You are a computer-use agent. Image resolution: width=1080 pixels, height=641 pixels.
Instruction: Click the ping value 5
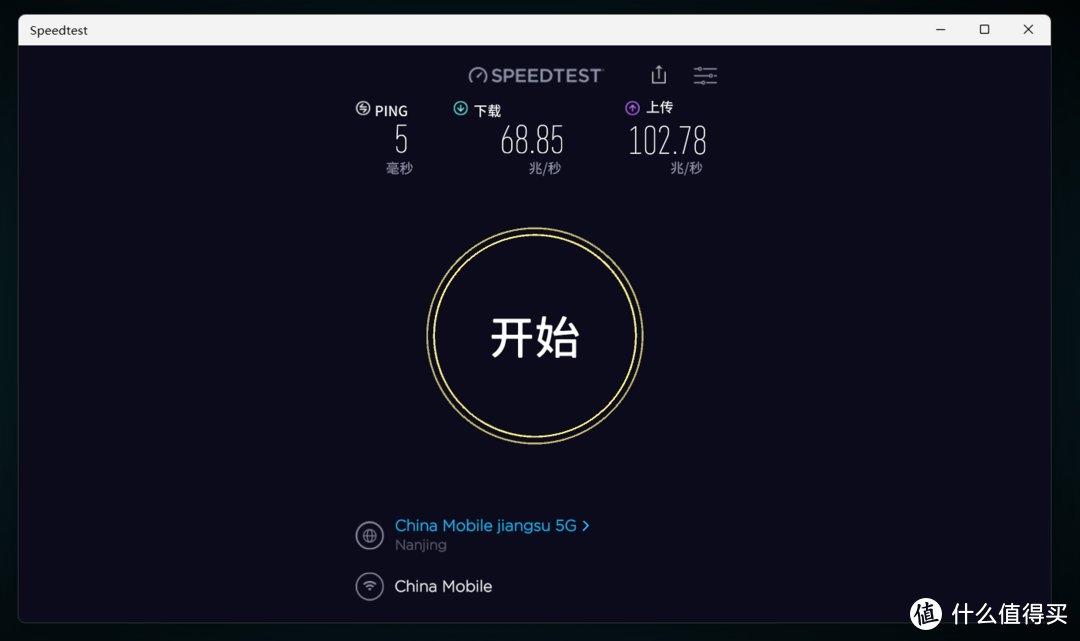400,141
